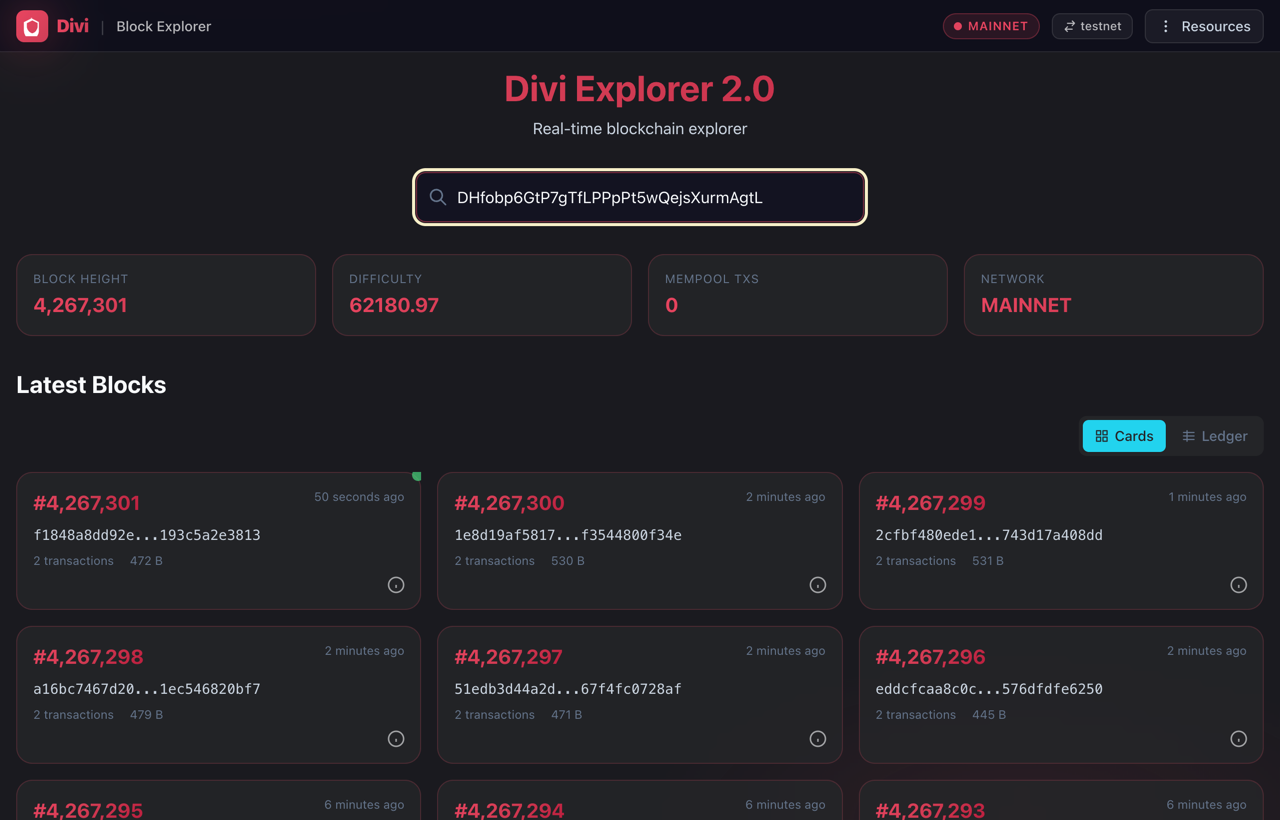Viewport: 1280px width, 820px height.
Task: Click the "445 B" block size
Action: pyautogui.click(x=989, y=715)
